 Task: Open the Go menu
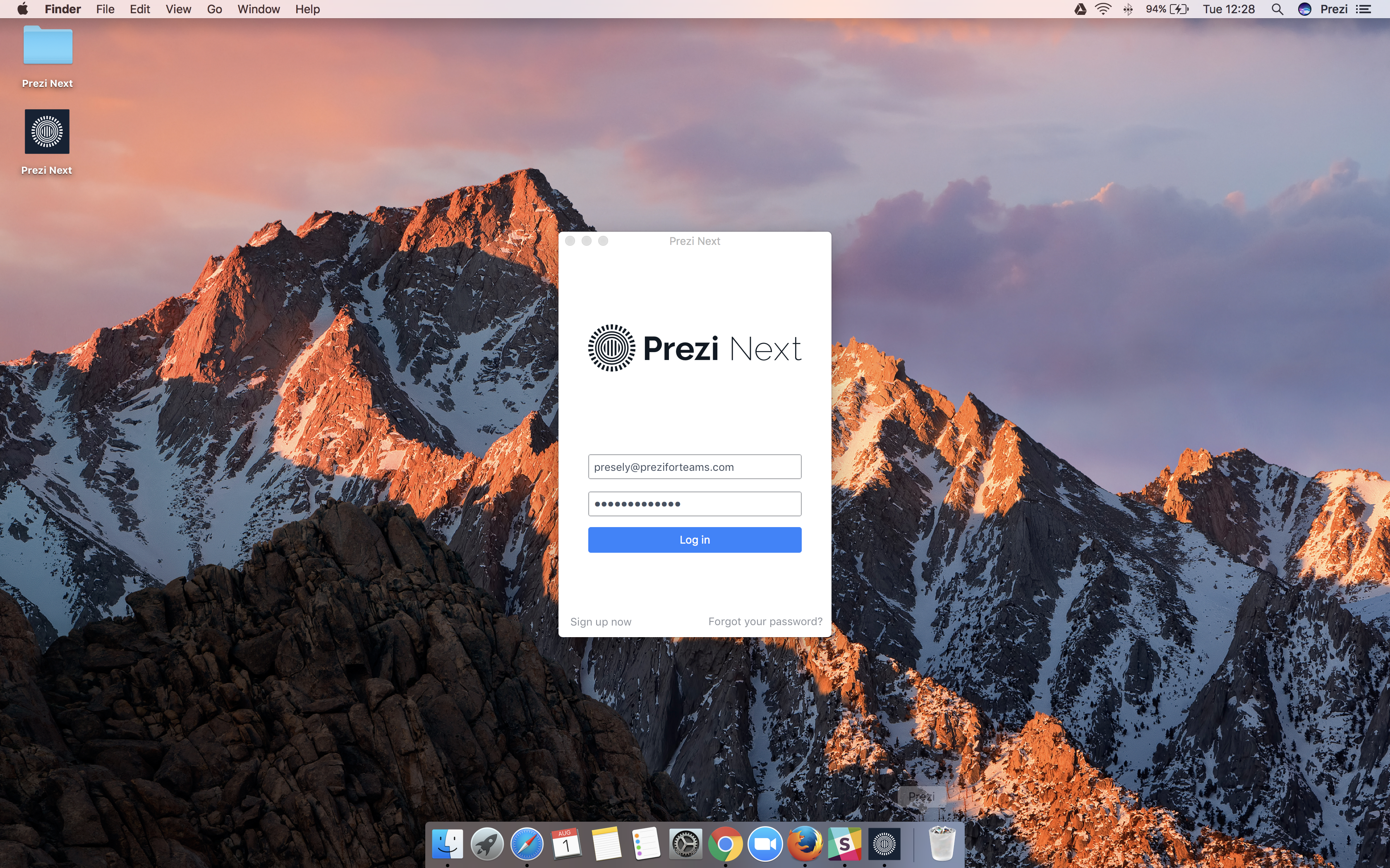(x=214, y=9)
